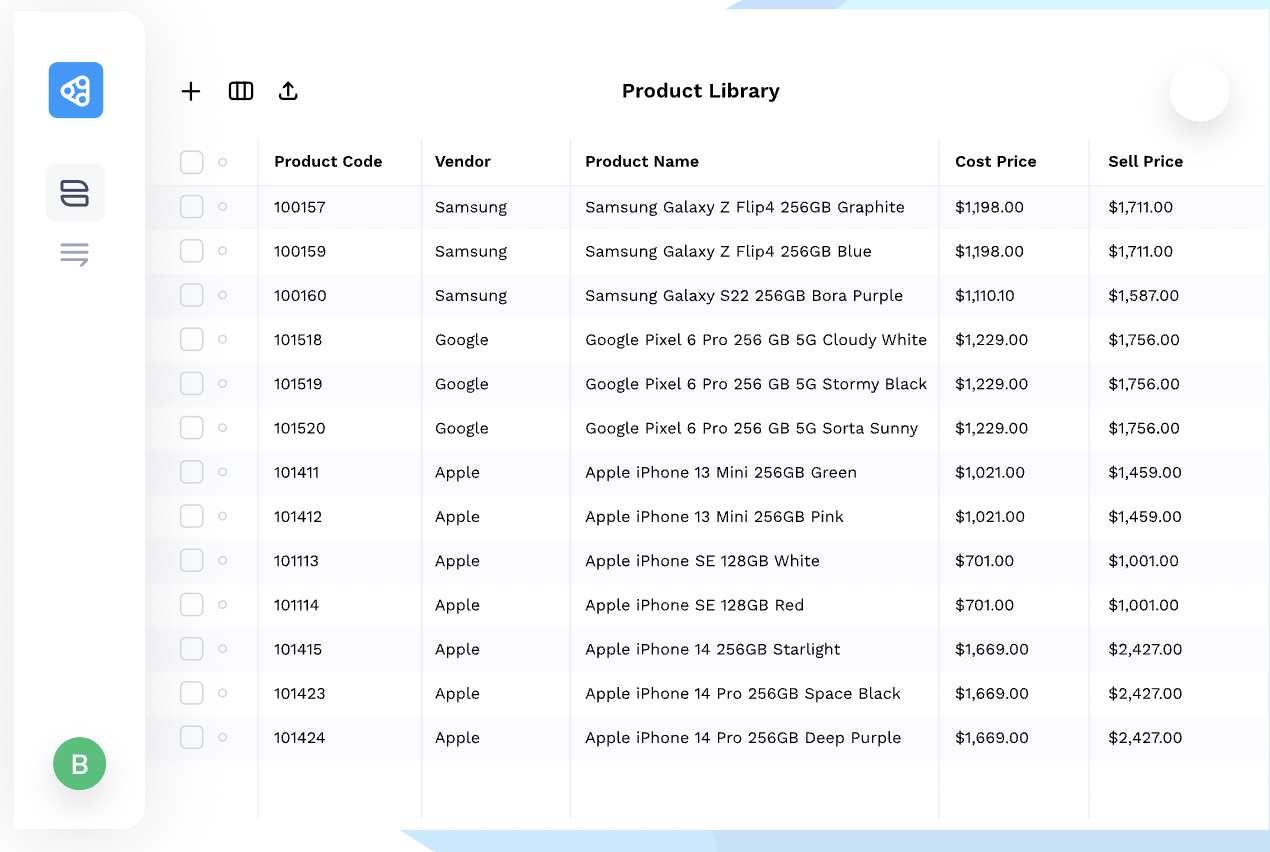
Task: Check the box for product 100159
Action: coord(192,251)
